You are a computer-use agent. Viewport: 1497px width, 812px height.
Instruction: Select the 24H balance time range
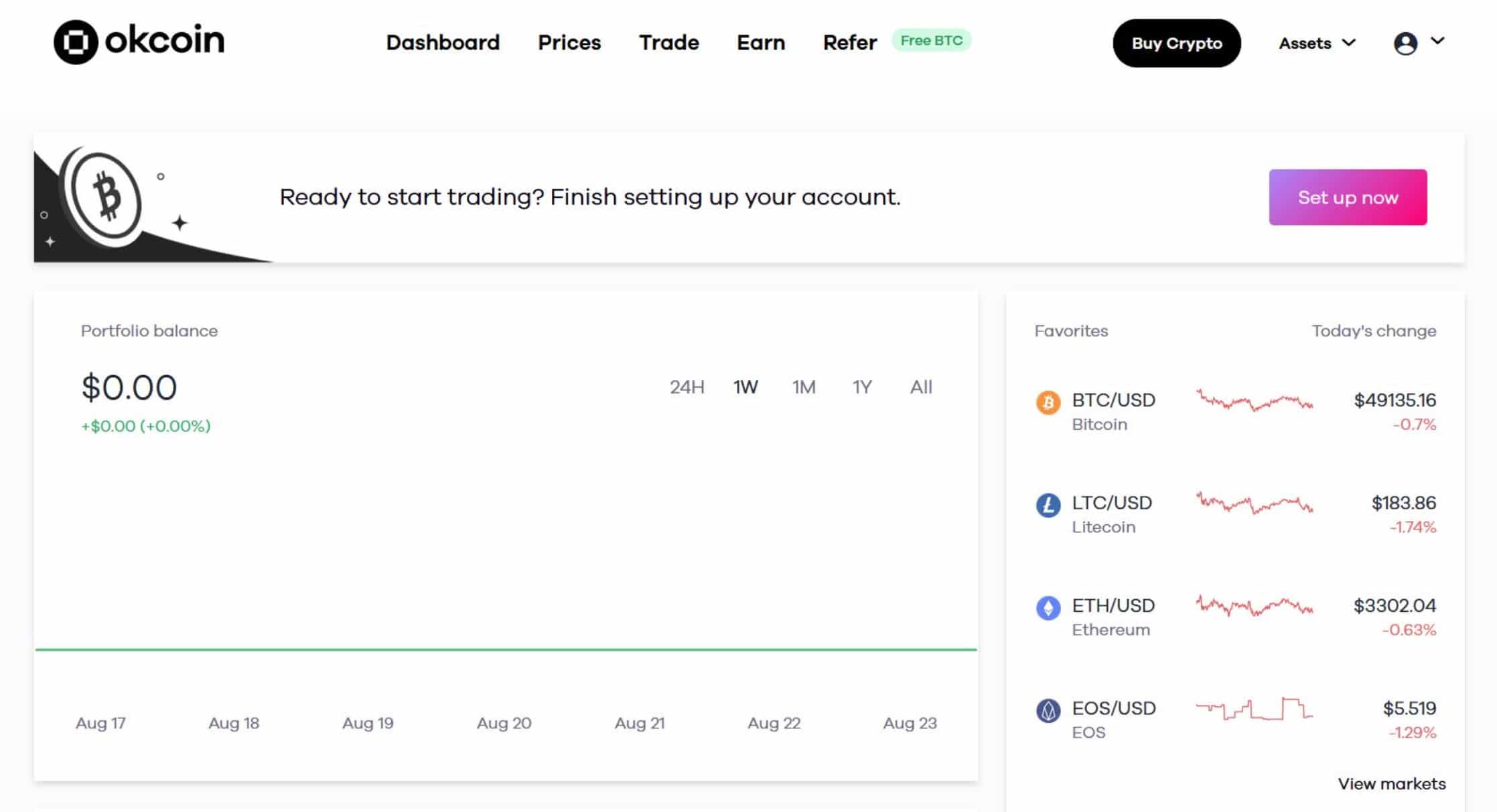coord(687,388)
